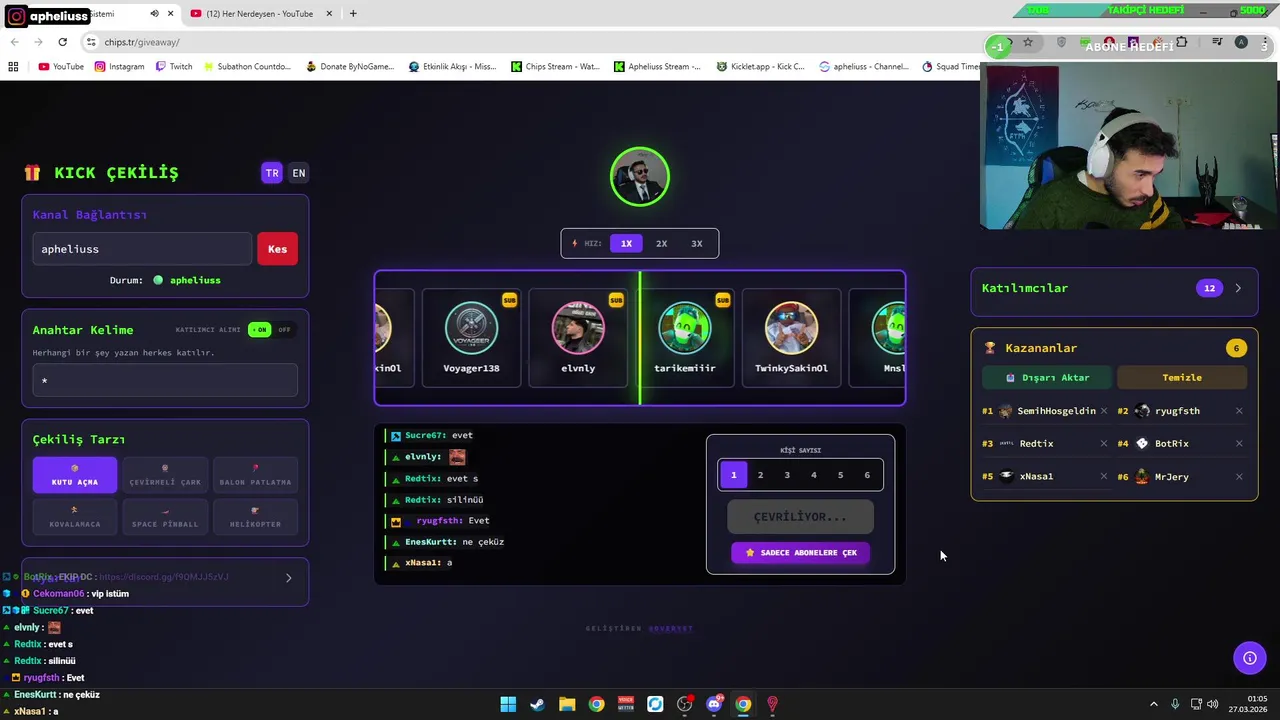Click the participant count badge 12
Image resolution: width=1280 pixels, height=720 pixels.
coord(1209,288)
